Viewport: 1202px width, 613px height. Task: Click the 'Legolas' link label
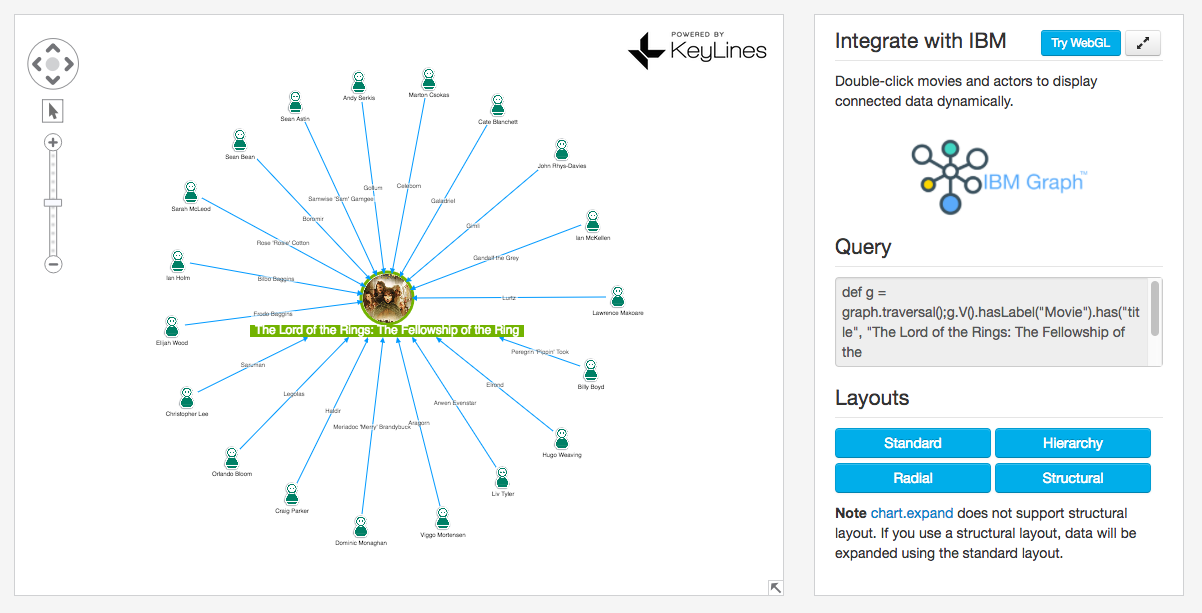click(x=293, y=393)
